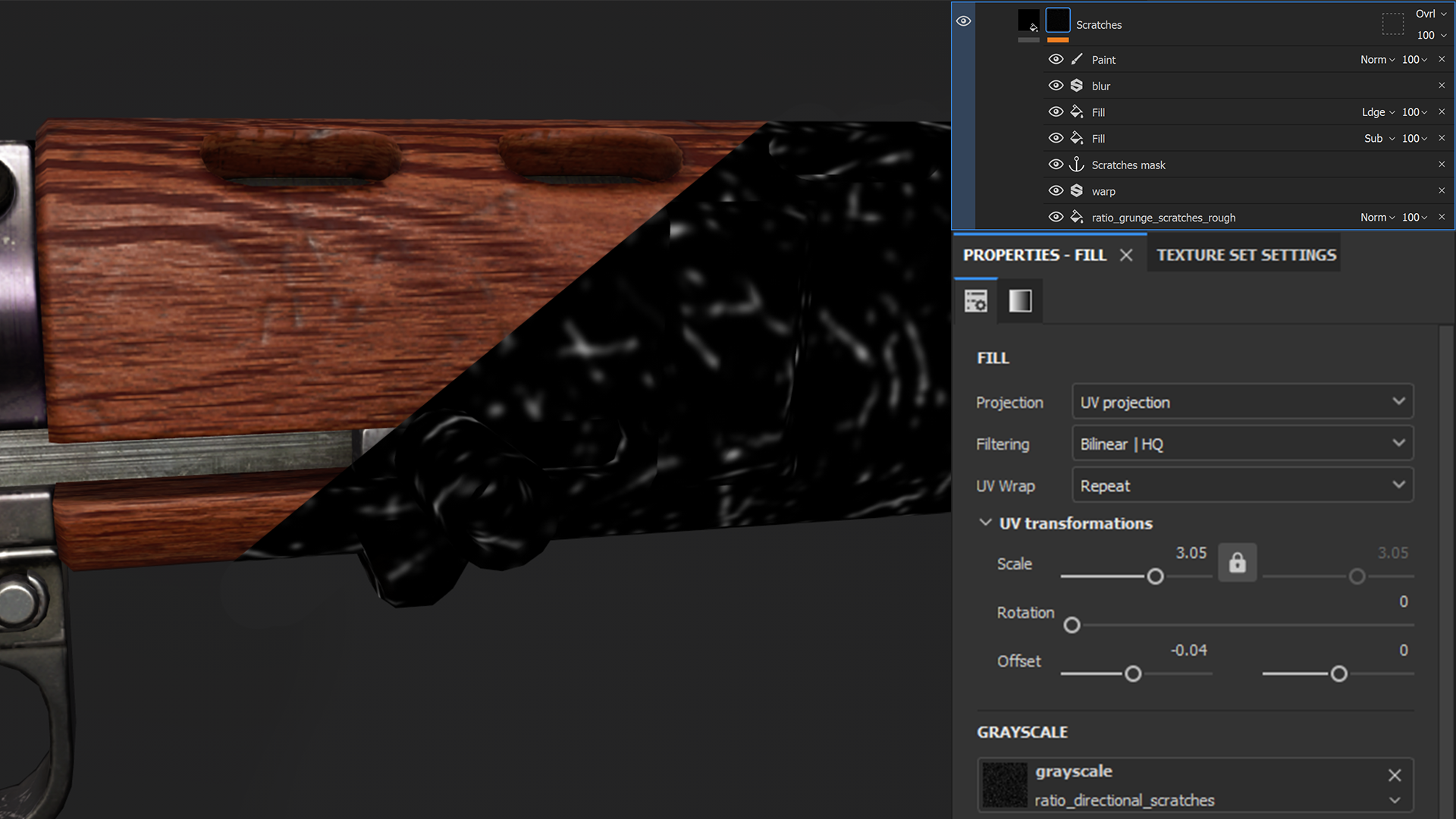
Task: Toggle the scale ratio lock icon
Action: tap(1238, 563)
